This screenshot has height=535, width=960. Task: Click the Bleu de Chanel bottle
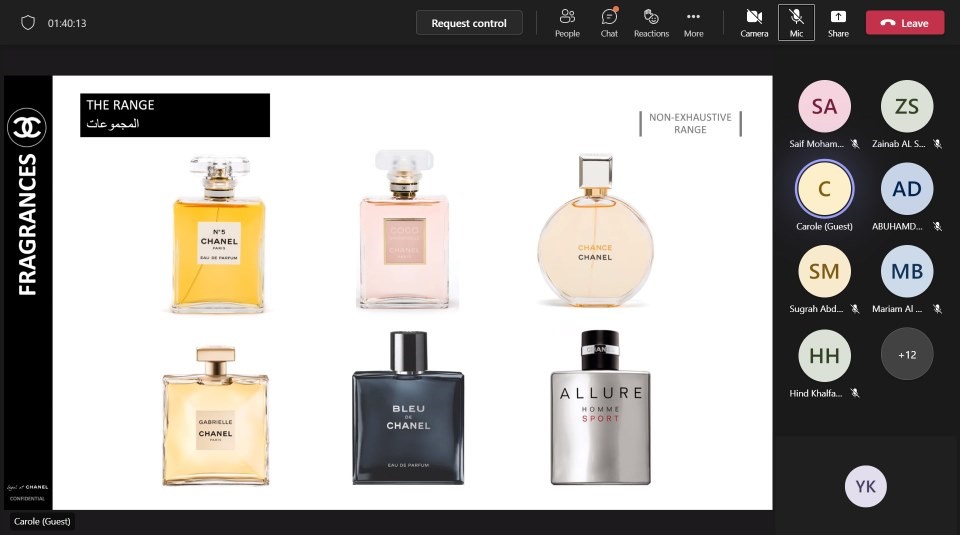pos(408,408)
